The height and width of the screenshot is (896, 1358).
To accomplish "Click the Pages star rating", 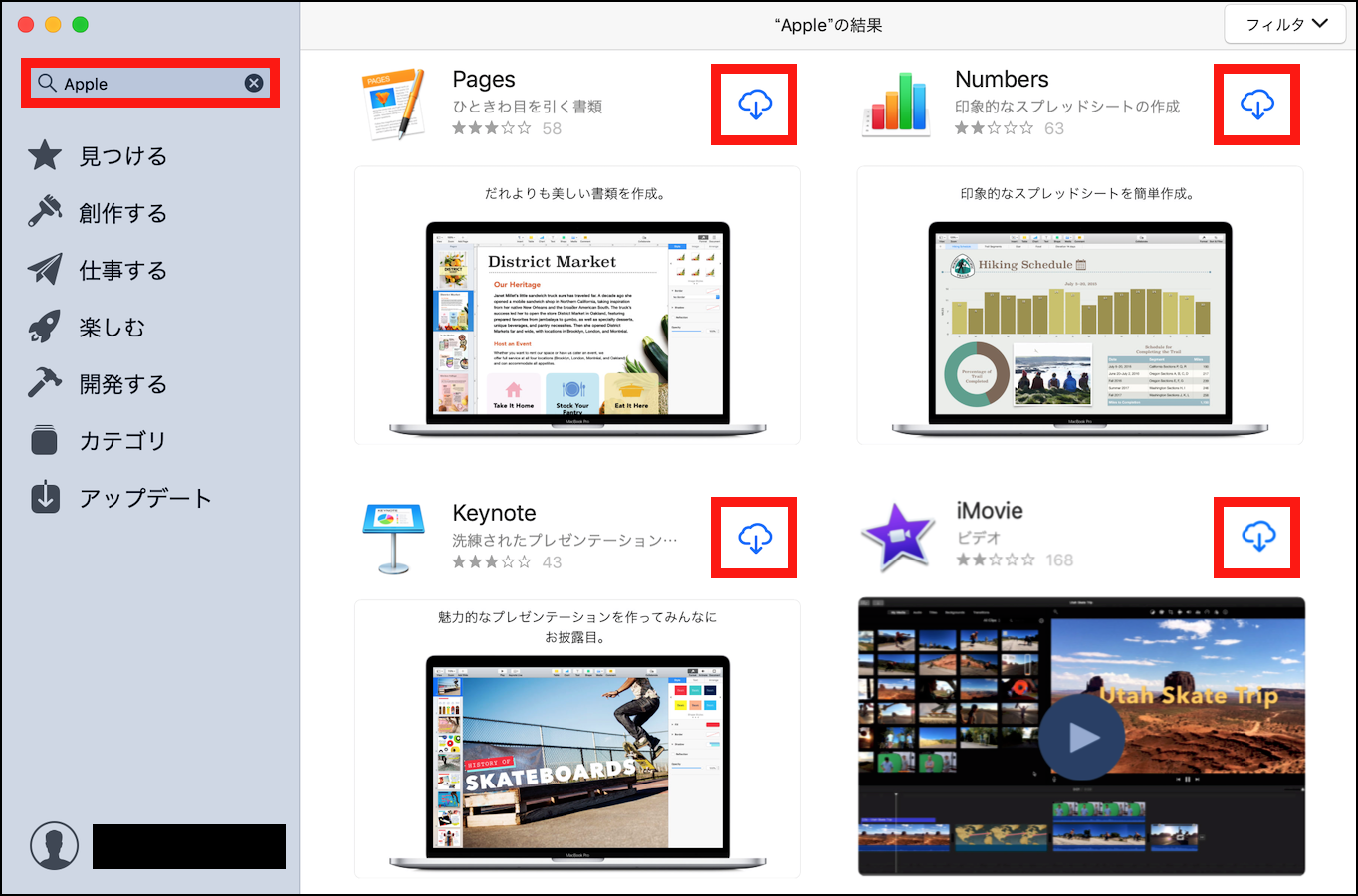I will pos(492,128).
